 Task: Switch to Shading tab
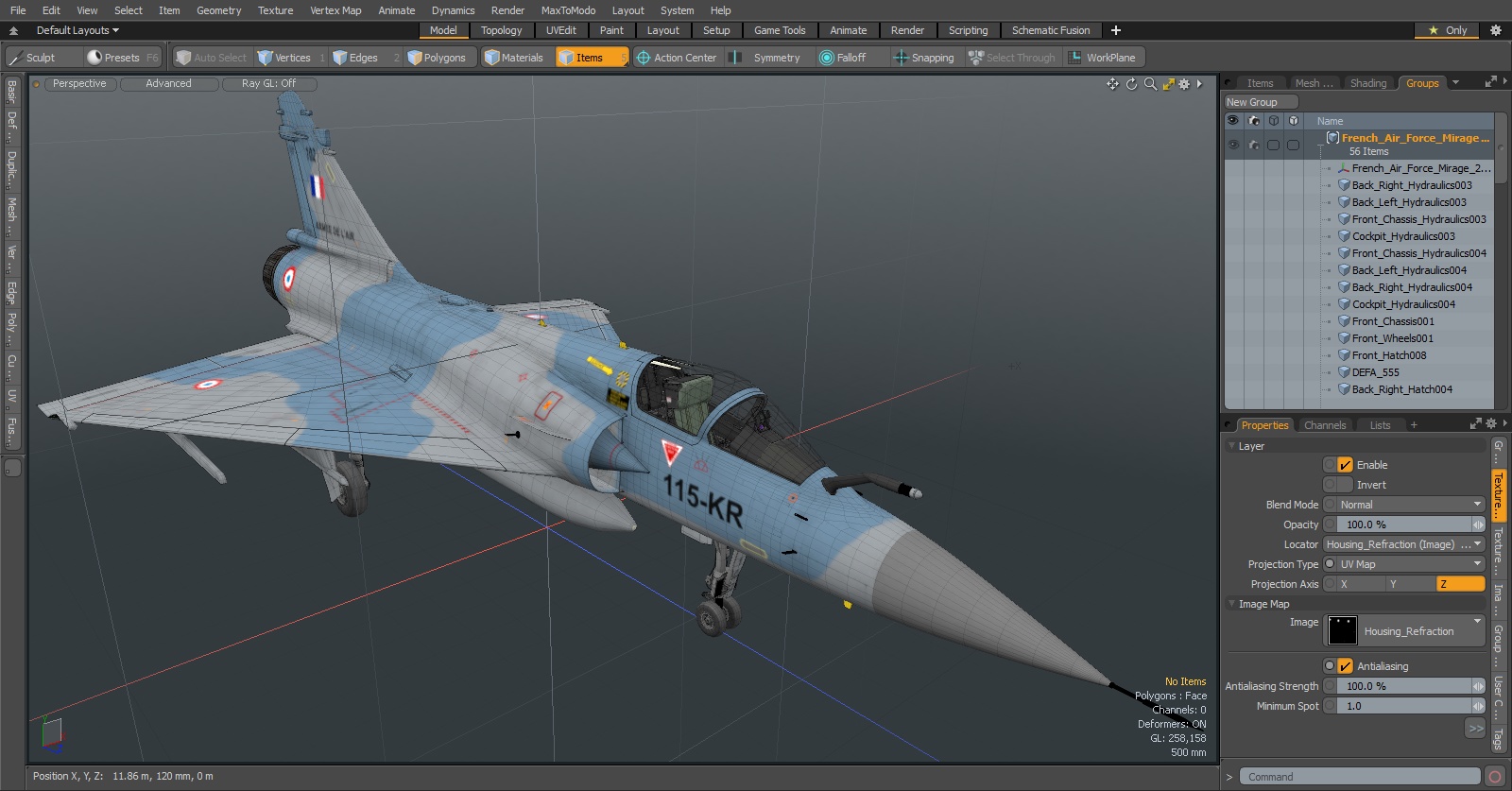pyautogui.click(x=1368, y=83)
